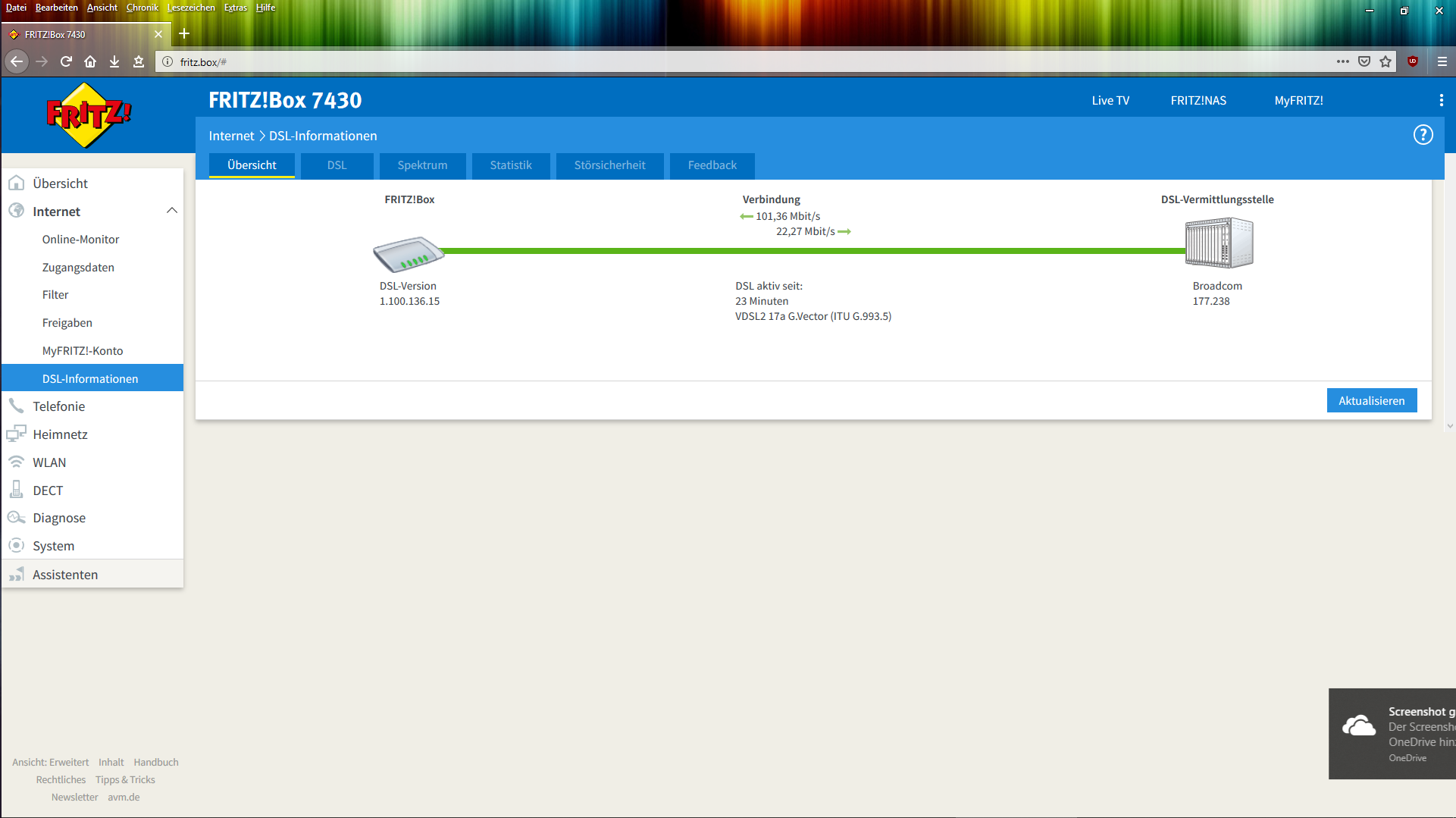Image resolution: width=1456 pixels, height=818 pixels.
Task: Switch to the Statistik tab
Action: click(x=511, y=165)
